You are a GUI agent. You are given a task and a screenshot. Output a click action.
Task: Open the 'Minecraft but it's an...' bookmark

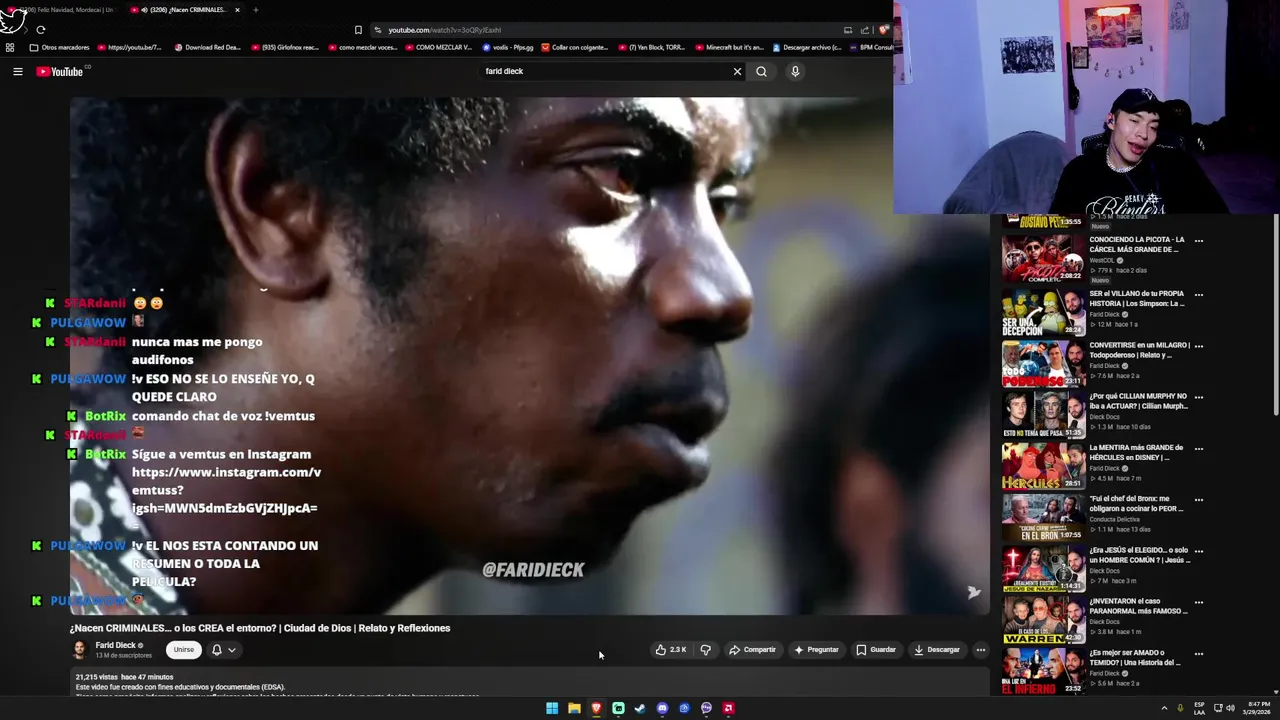(x=729, y=47)
